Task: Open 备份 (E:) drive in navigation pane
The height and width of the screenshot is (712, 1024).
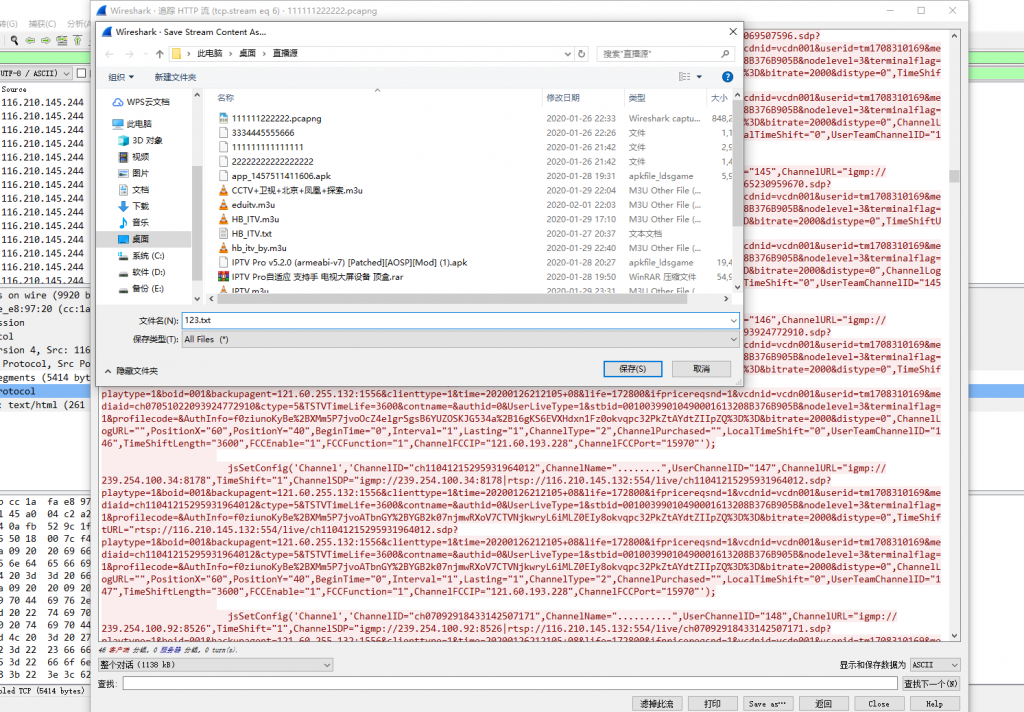Action: [142, 288]
